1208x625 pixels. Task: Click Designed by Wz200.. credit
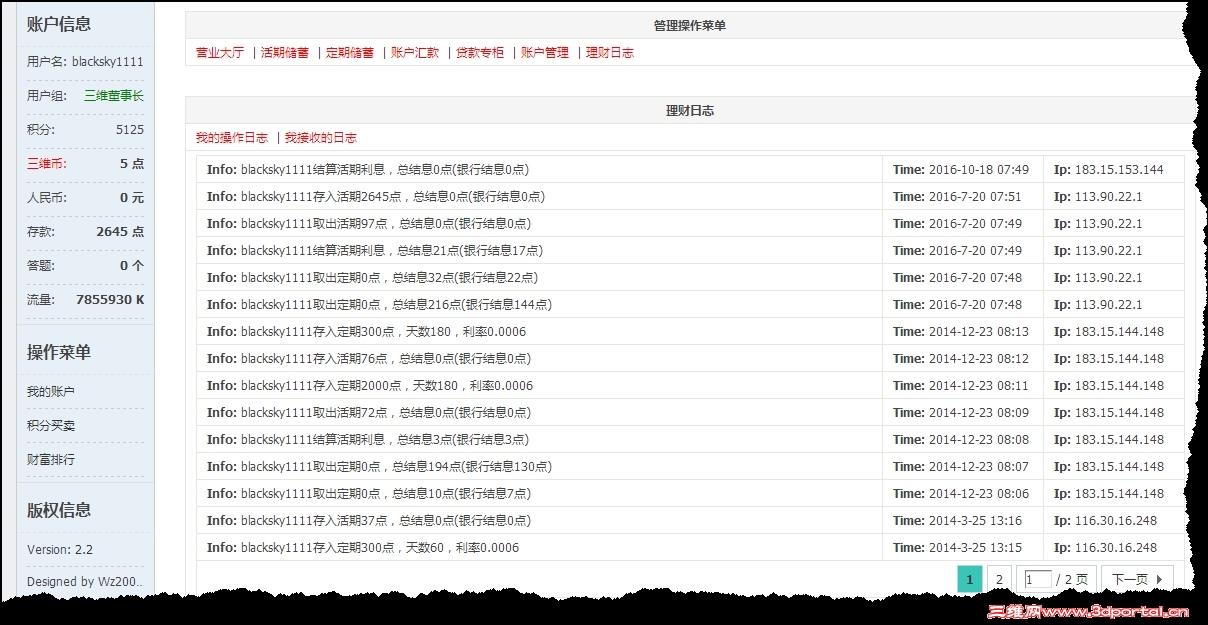[85, 582]
